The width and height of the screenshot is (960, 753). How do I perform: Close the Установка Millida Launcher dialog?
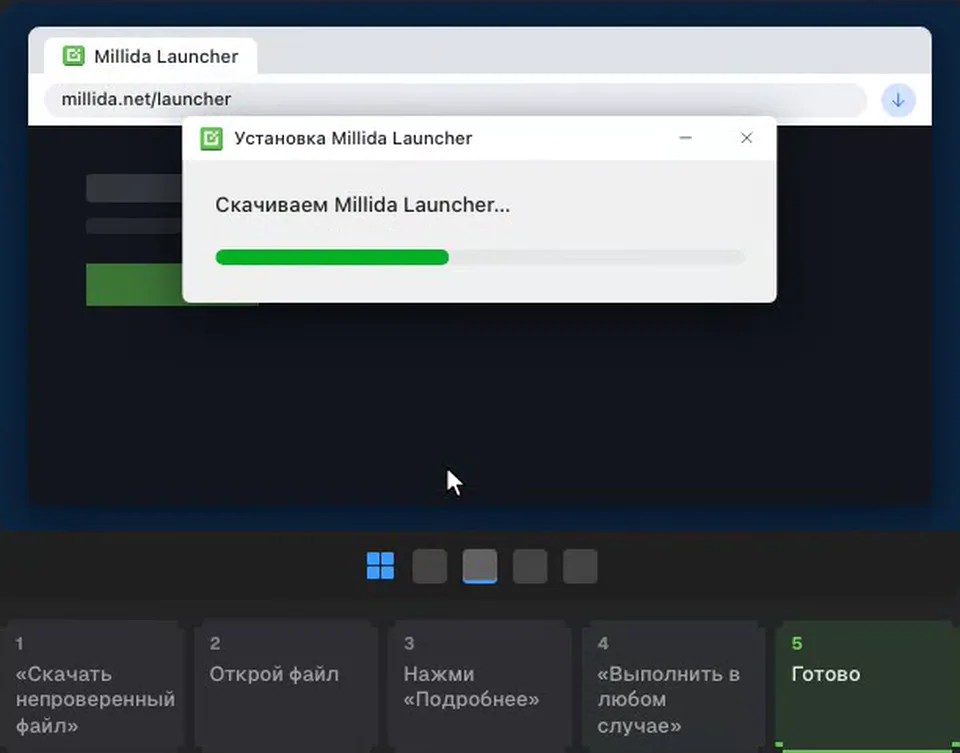pos(746,138)
